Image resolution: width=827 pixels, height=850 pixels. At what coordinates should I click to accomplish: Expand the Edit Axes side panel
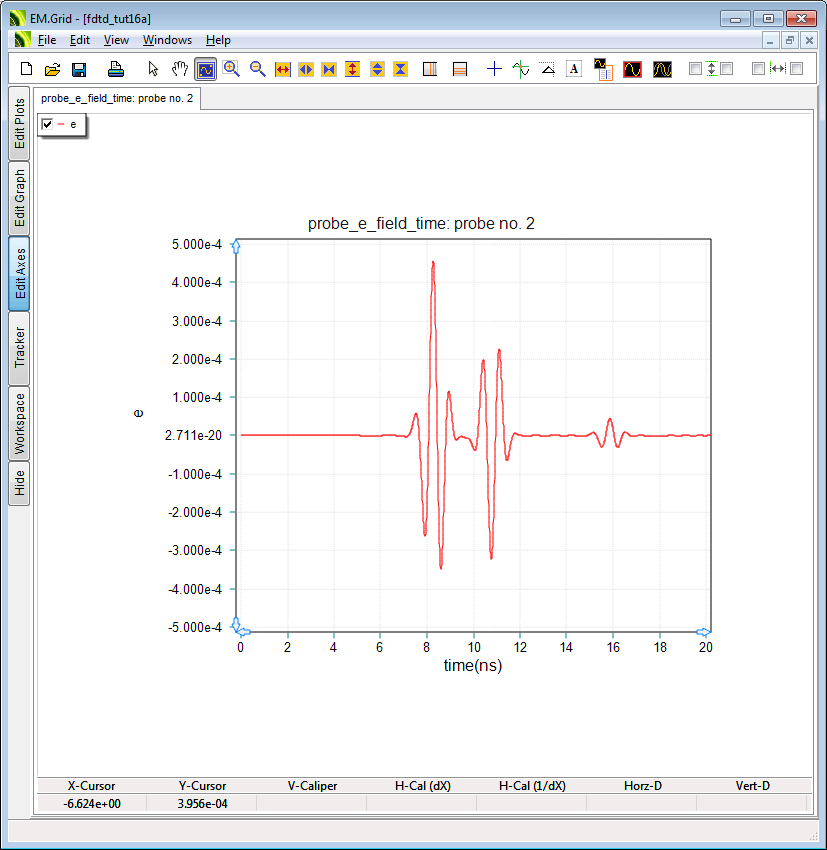click(19, 274)
